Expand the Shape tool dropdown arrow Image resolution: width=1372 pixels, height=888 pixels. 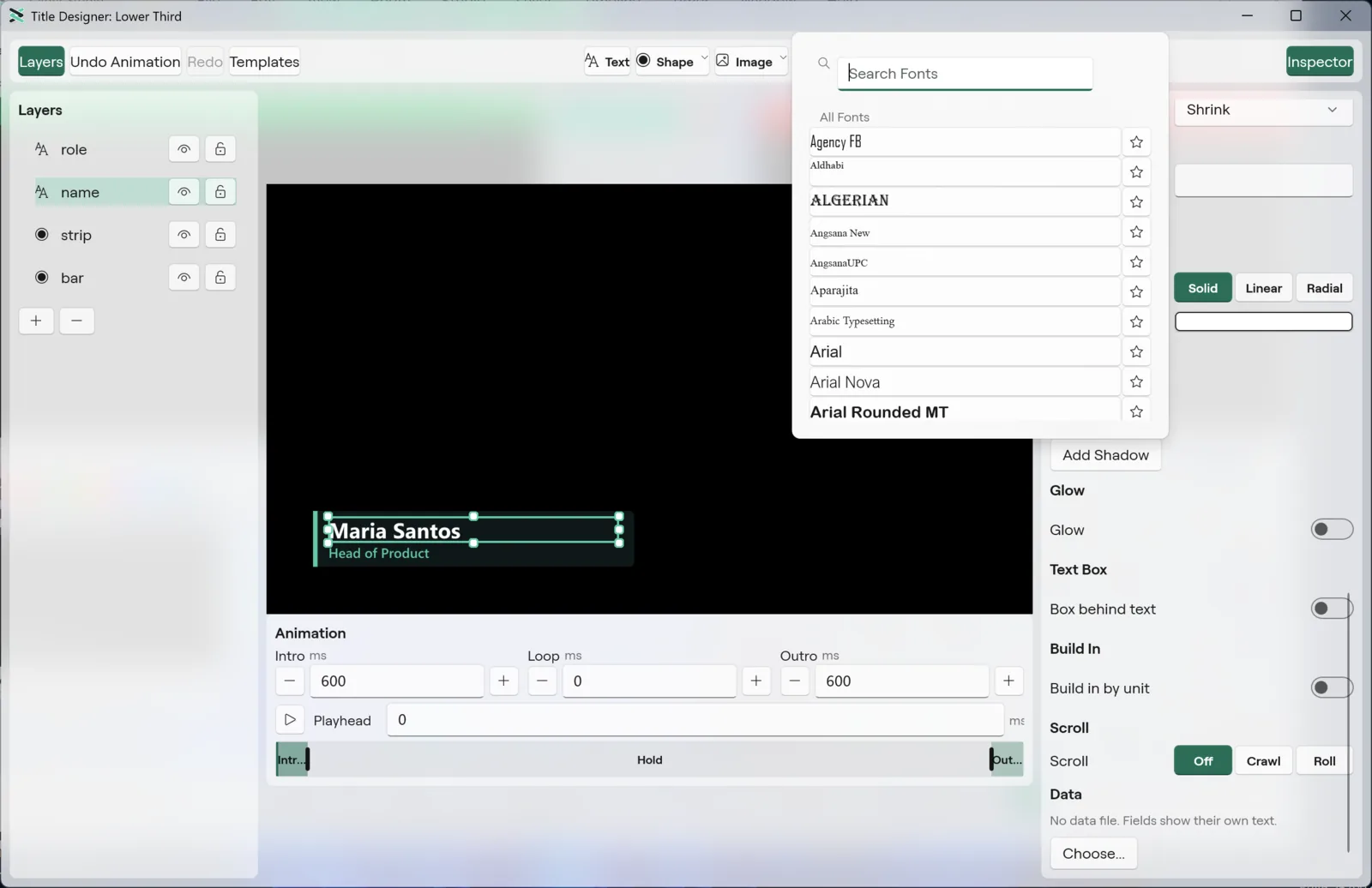tap(704, 59)
